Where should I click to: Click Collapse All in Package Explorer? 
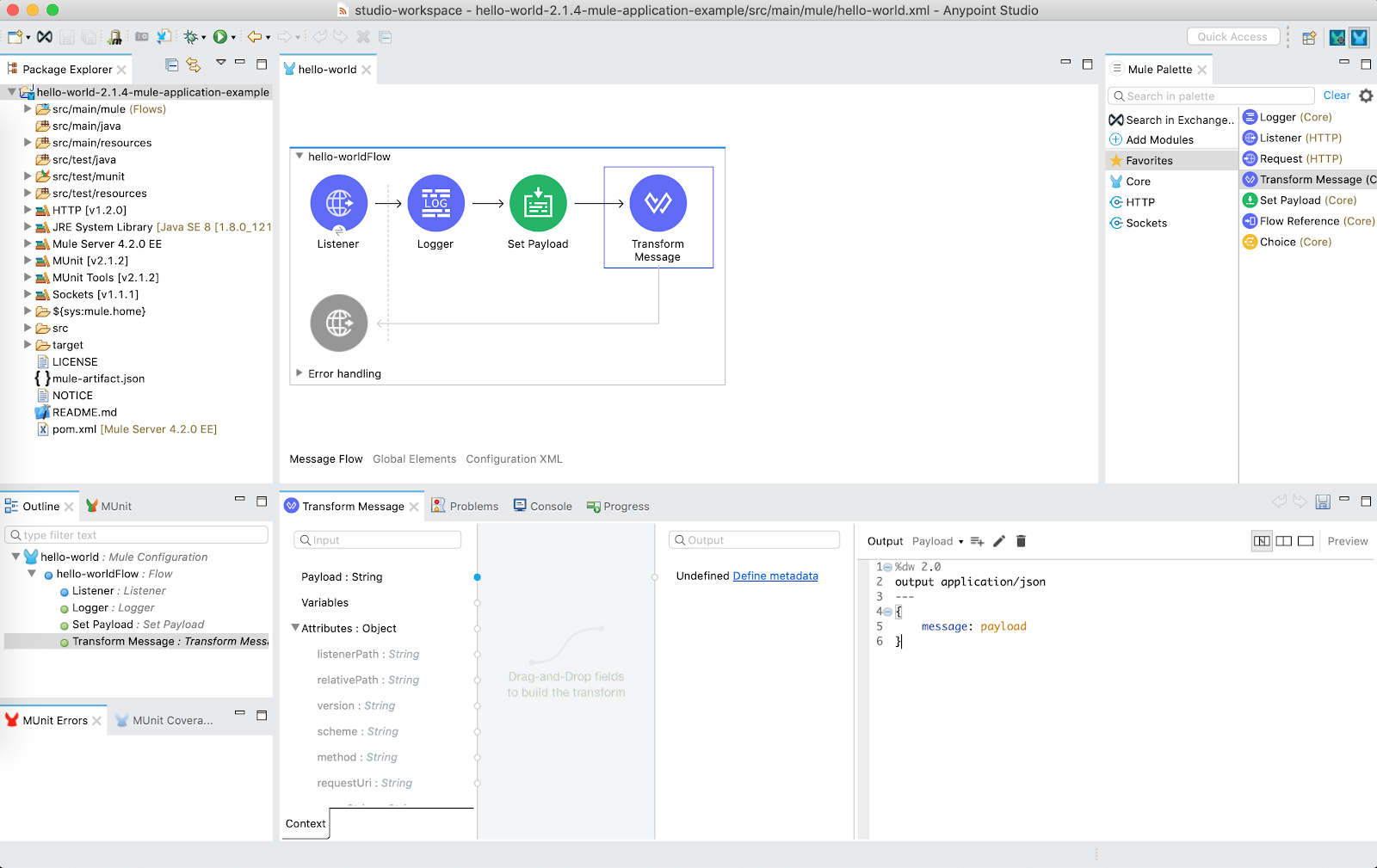click(x=172, y=65)
